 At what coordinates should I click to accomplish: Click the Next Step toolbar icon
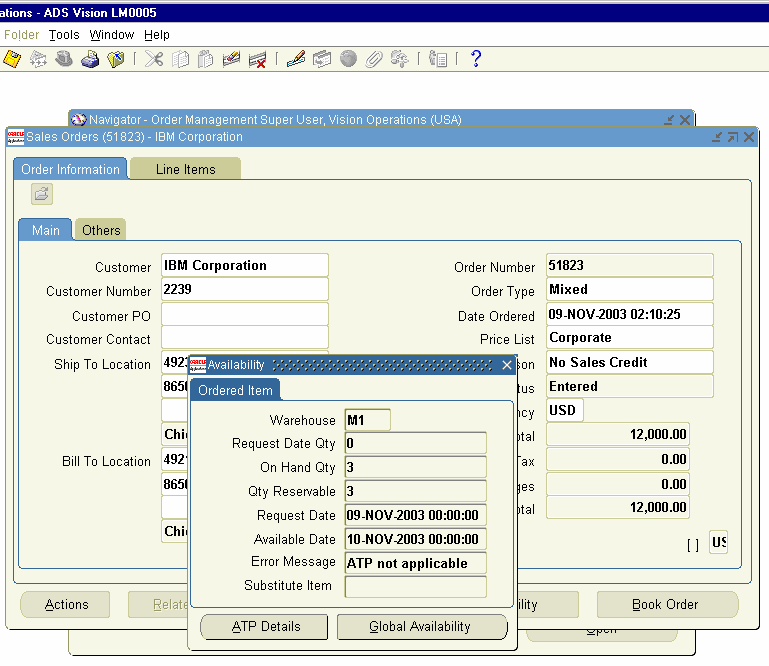pyautogui.click(x=38, y=59)
